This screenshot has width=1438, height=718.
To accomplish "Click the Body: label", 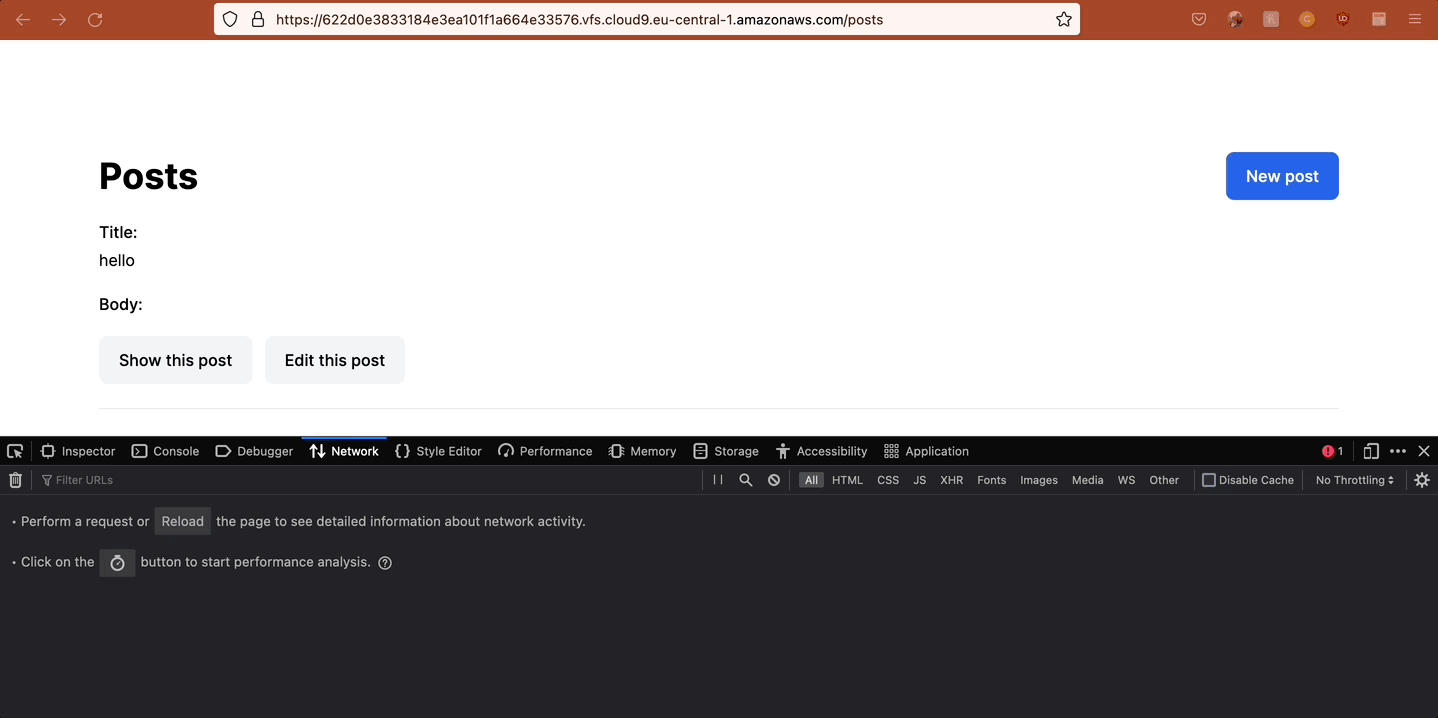I will [x=121, y=304].
